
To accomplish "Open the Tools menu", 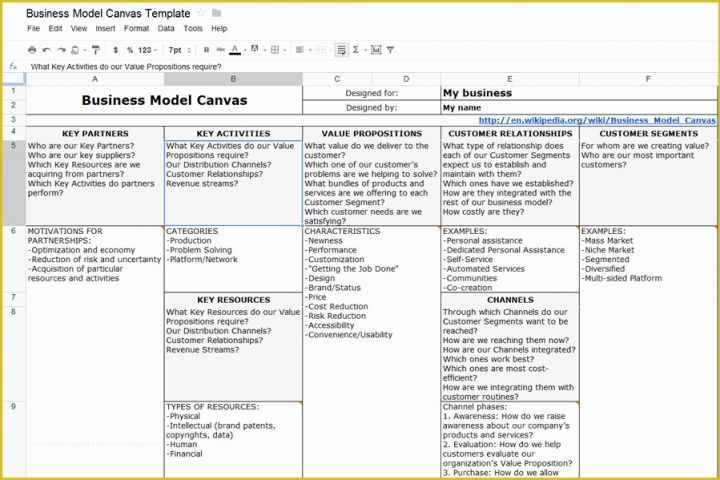I will 193,28.
